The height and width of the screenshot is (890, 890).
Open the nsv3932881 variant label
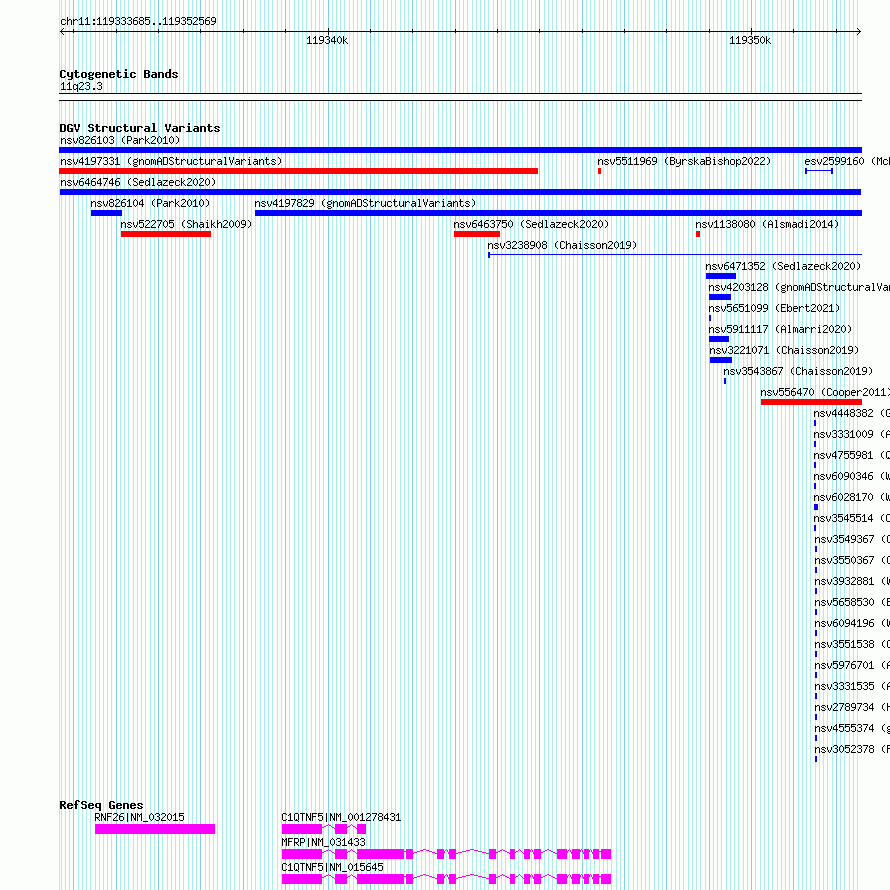(x=852, y=581)
